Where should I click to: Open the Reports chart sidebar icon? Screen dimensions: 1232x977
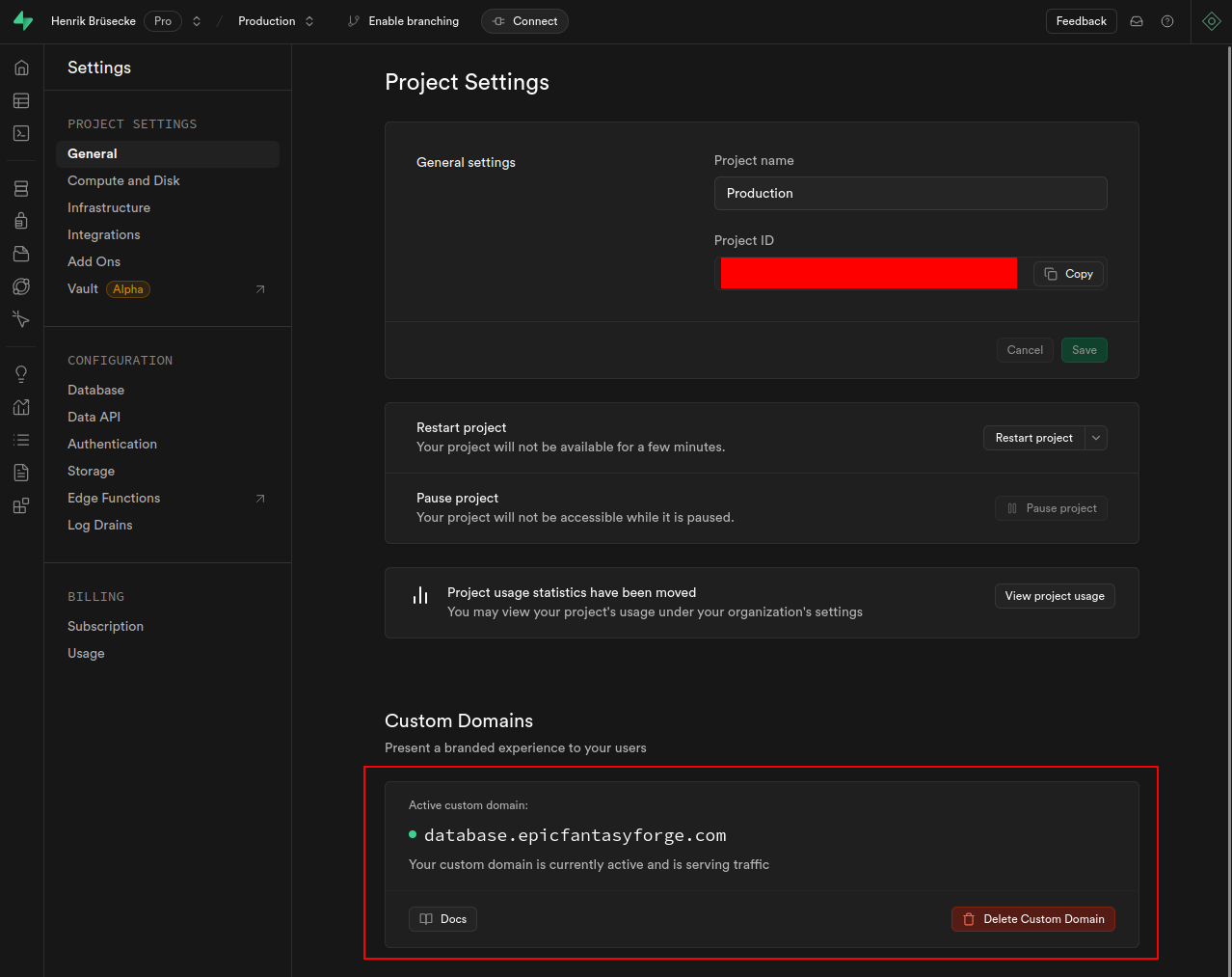click(x=21, y=407)
